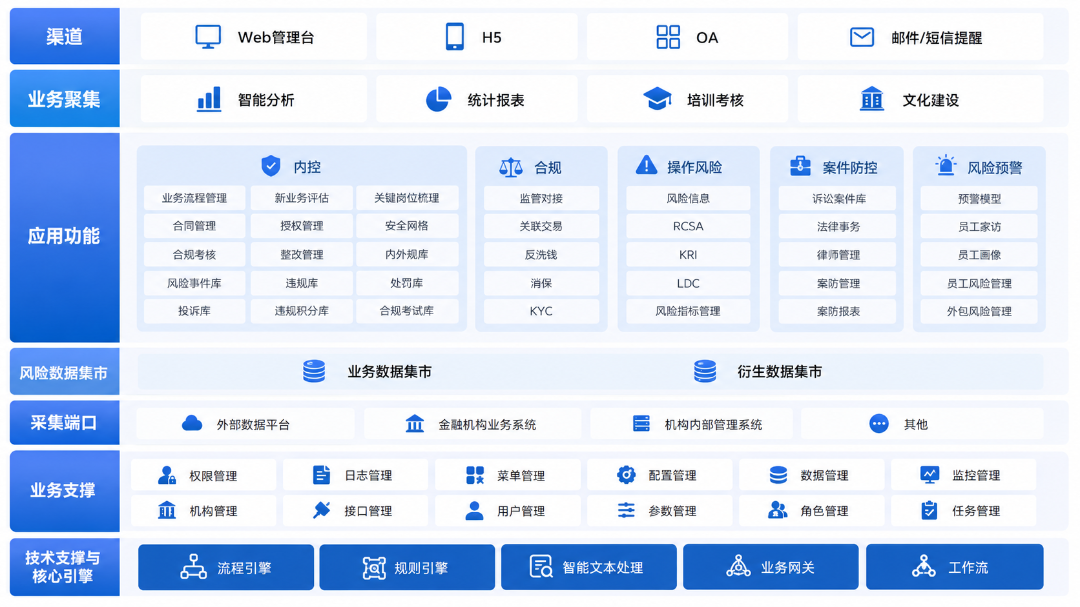Click the four-squares grid icon beside OA
This screenshot has width=1080, height=607.
pyautogui.click(x=668, y=37)
